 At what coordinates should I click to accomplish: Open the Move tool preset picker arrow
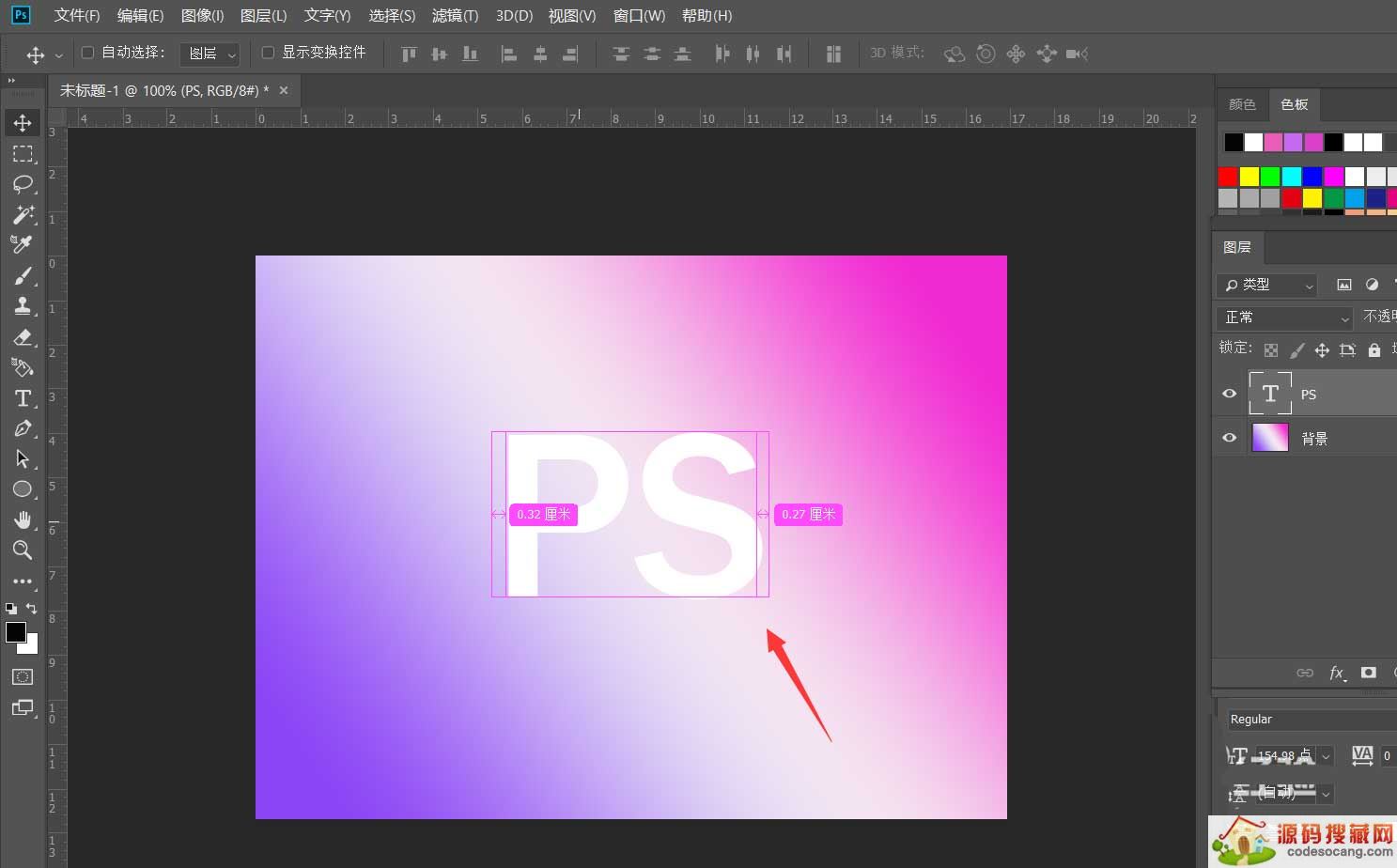59,55
